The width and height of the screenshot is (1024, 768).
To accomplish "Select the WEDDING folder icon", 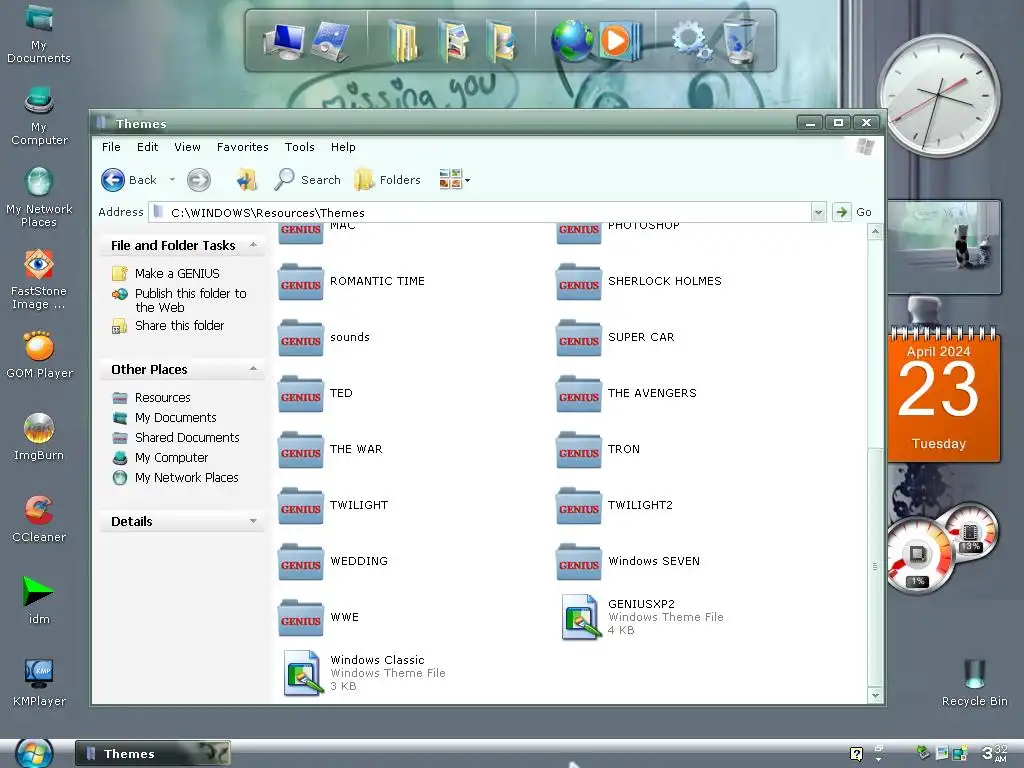I will pos(300,562).
